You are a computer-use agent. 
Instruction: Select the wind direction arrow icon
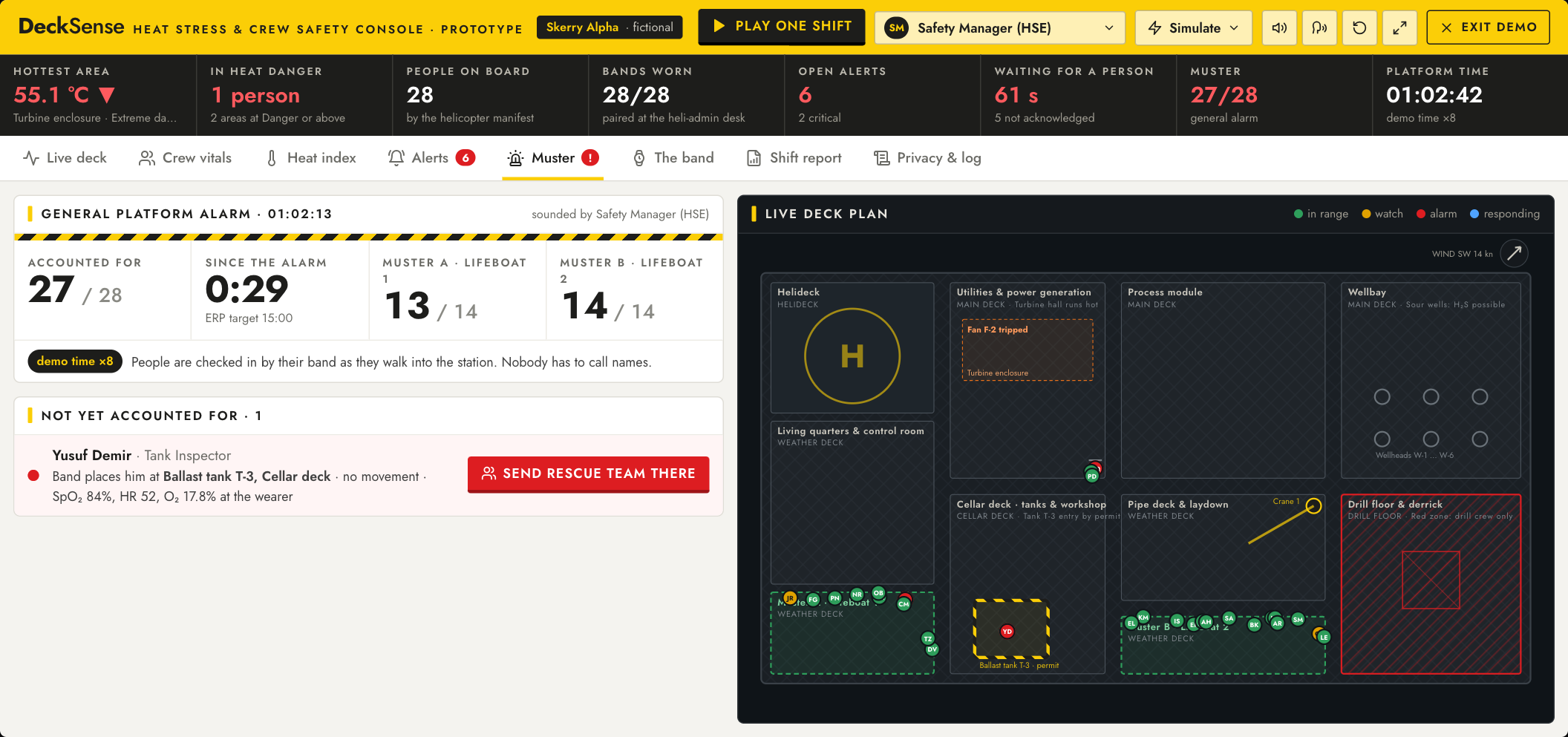(1514, 253)
